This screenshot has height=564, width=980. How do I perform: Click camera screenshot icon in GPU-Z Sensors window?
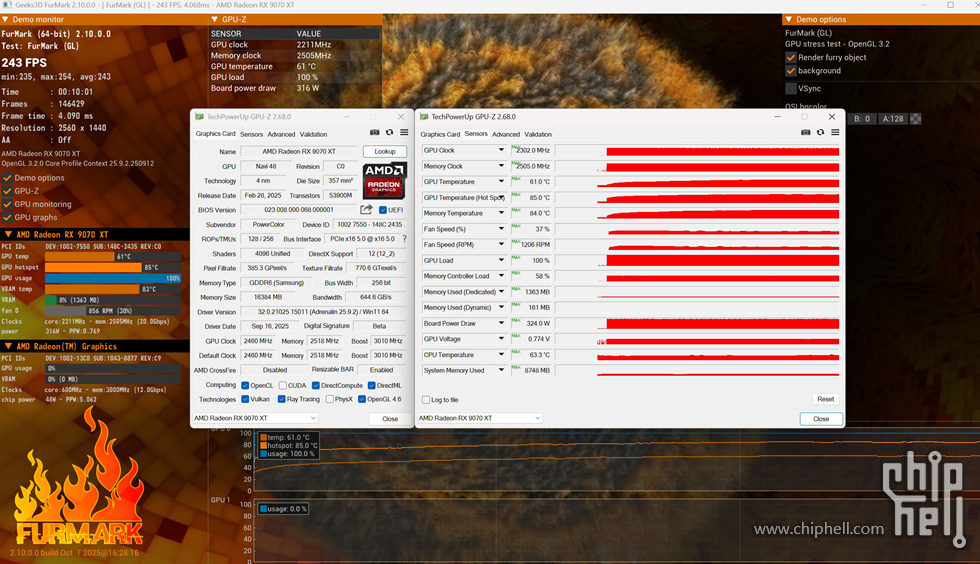coord(806,133)
